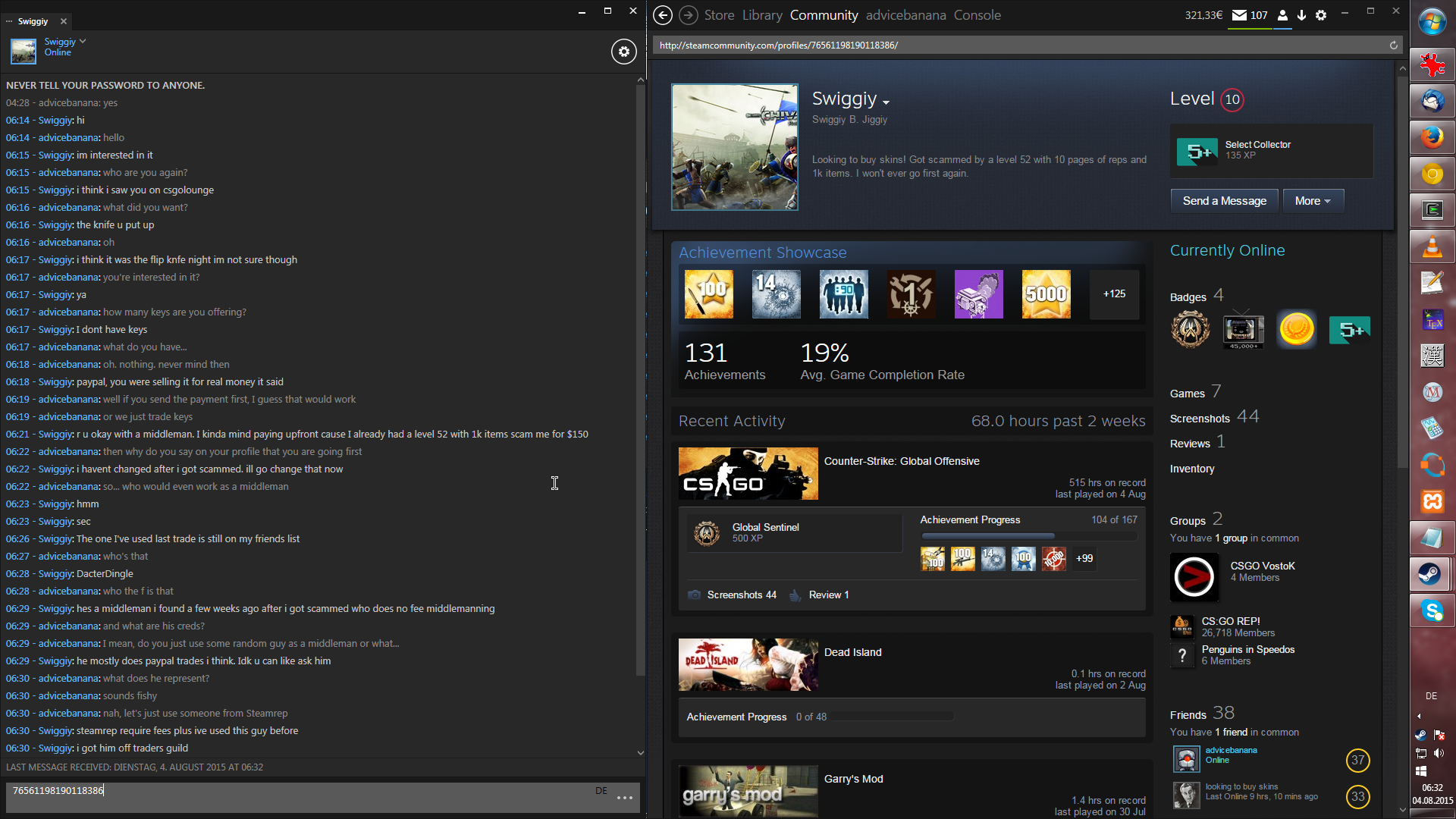Expand Swiggiy profile name history arrow
Image resolution: width=1456 pixels, height=819 pixels.
pos(886,102)
